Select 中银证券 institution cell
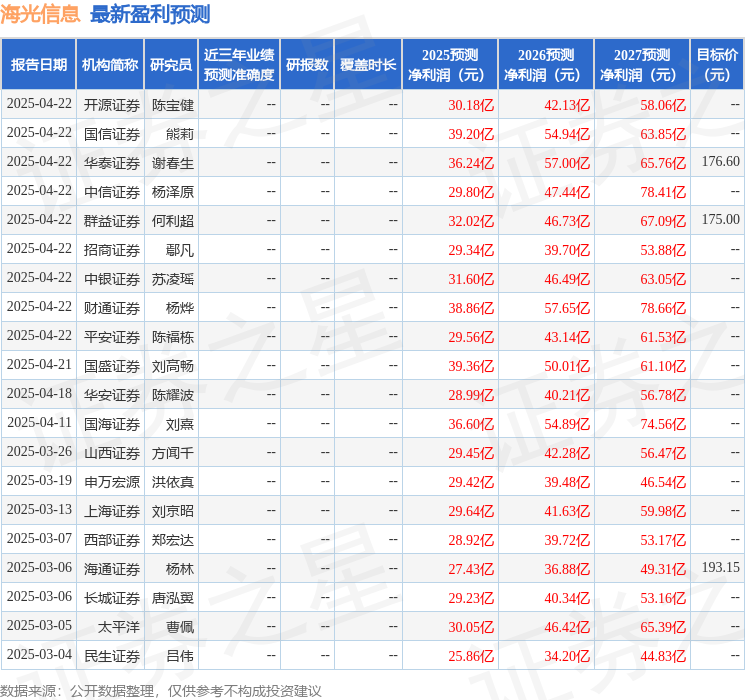Viewport: 745px width, 700px height. (112, 279)
